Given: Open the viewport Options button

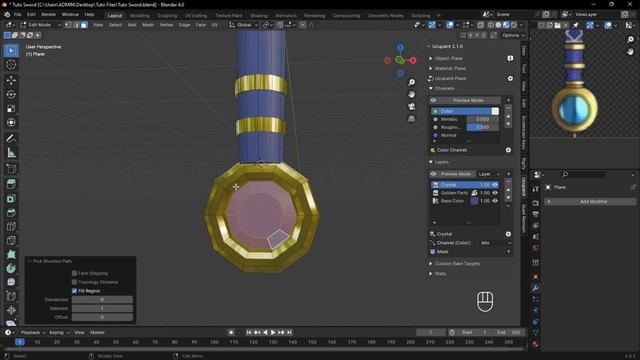Looking at the screenshot, I should click(x=513, y=36).
